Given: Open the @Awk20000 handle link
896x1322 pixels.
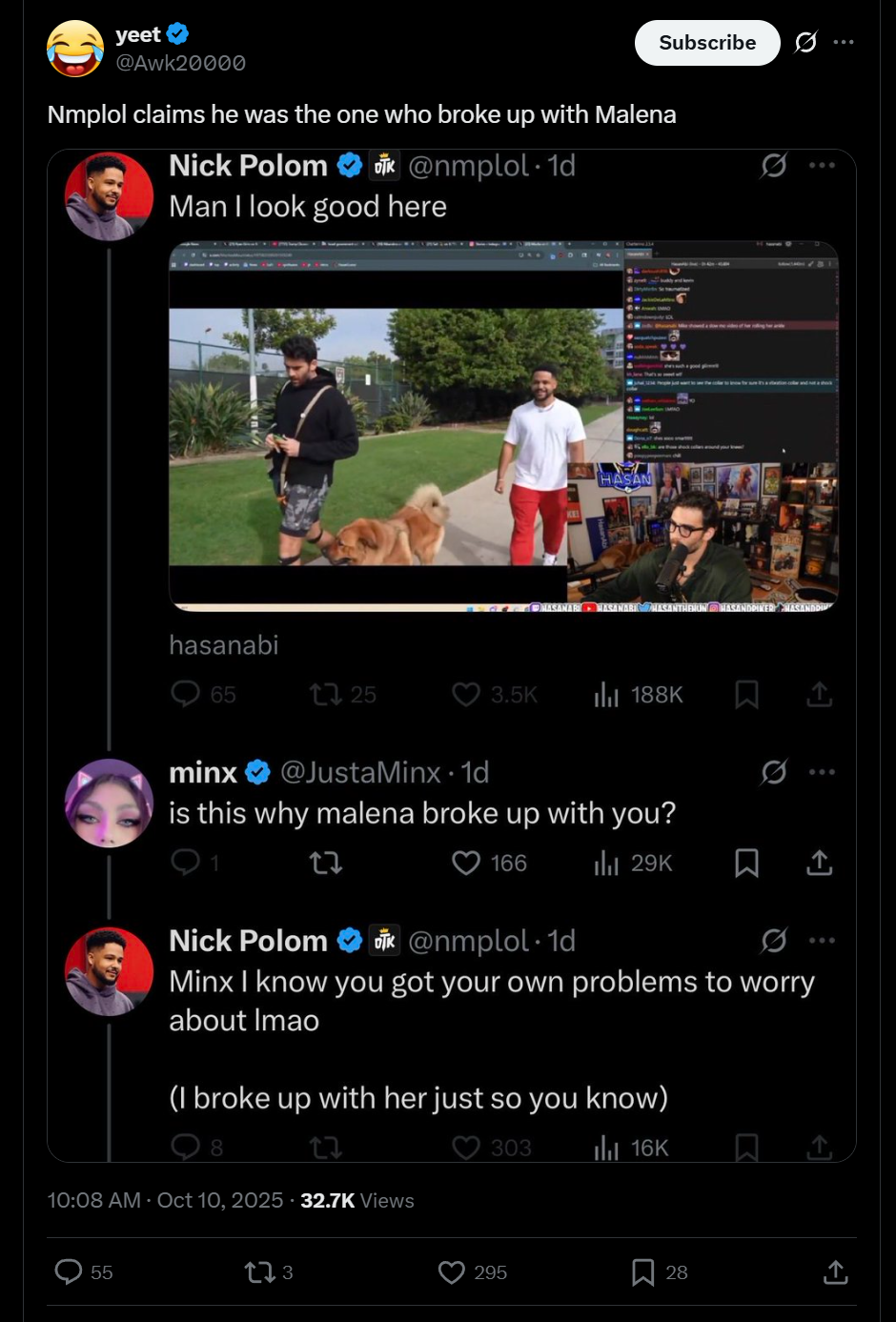Looking at the screenshot, I should [x=180, y=63].
